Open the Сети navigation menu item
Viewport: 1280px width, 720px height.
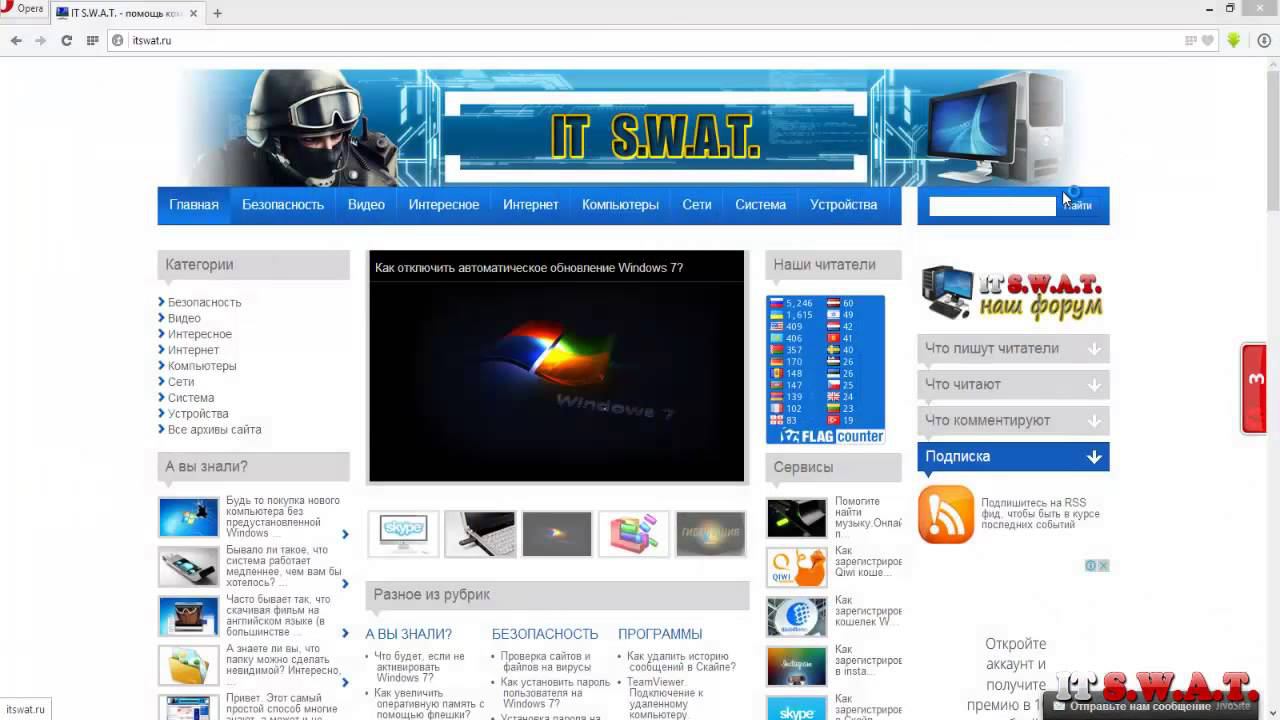click(x=697, y=204)
